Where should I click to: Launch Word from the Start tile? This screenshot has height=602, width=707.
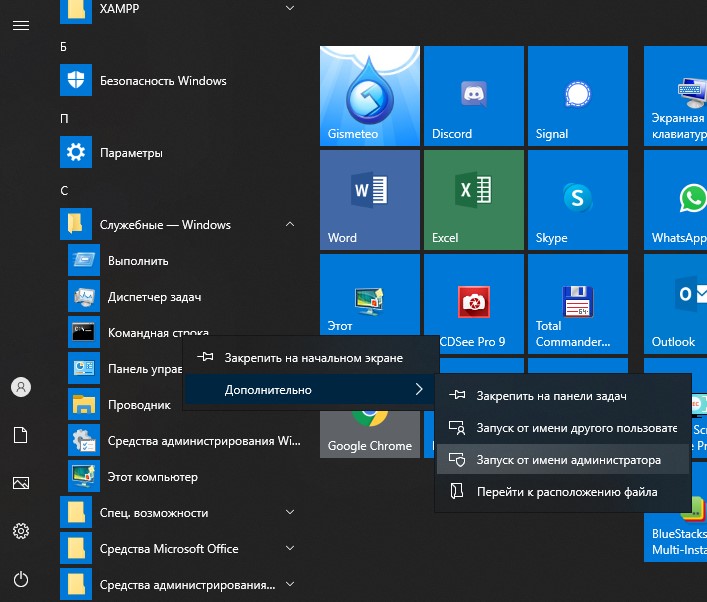[370, 200]
